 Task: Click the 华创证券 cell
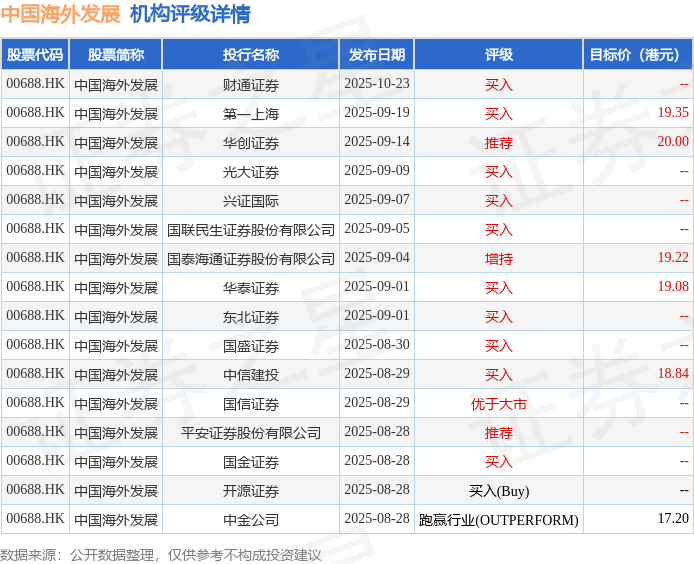point(251,143)
